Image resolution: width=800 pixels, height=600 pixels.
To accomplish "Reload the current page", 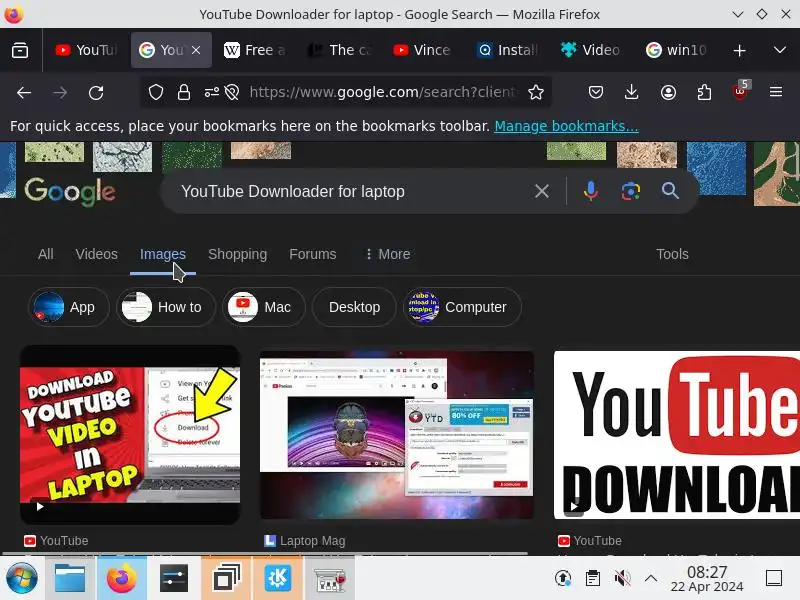I will click(x=96, y=92).
